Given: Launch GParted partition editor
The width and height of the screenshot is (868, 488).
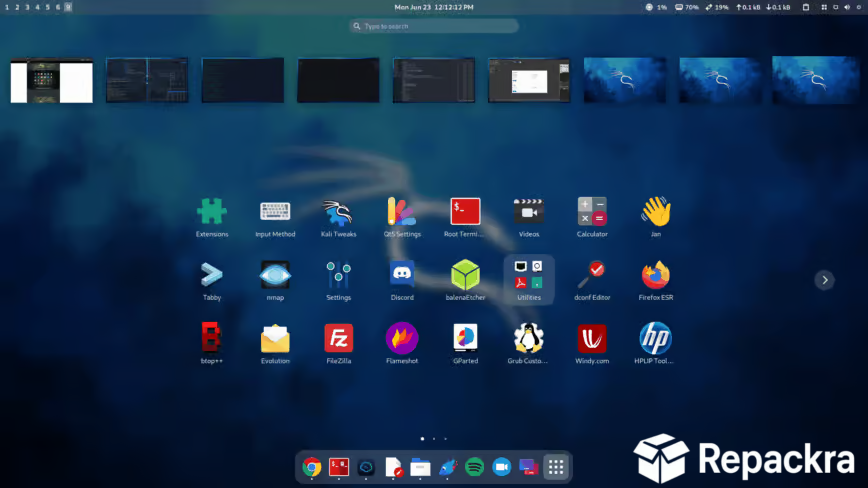Looking at the screenshot, I should pyautogui.click(x=465, y=344).
